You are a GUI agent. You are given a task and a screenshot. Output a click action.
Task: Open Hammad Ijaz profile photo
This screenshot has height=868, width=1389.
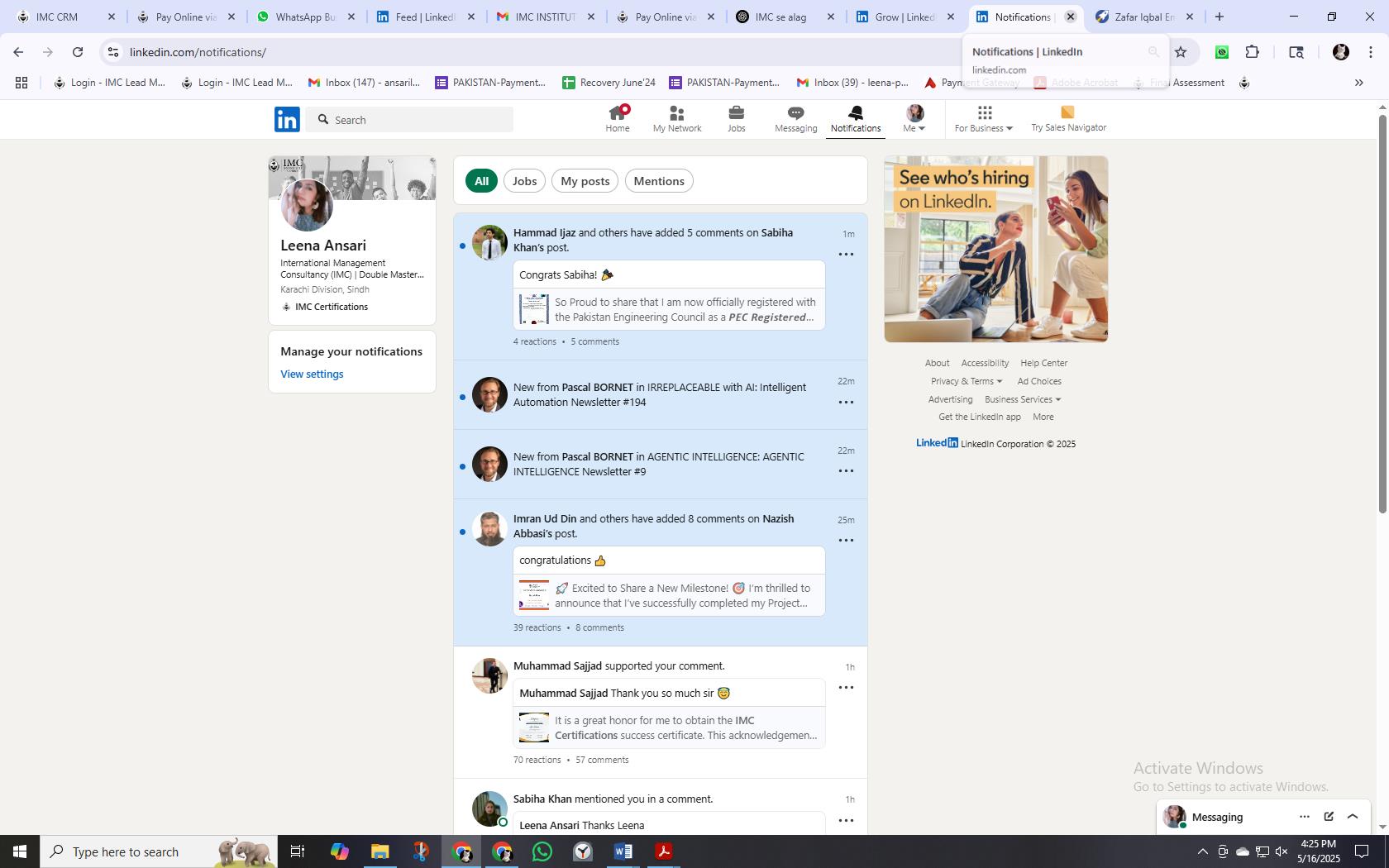(489, 242)
